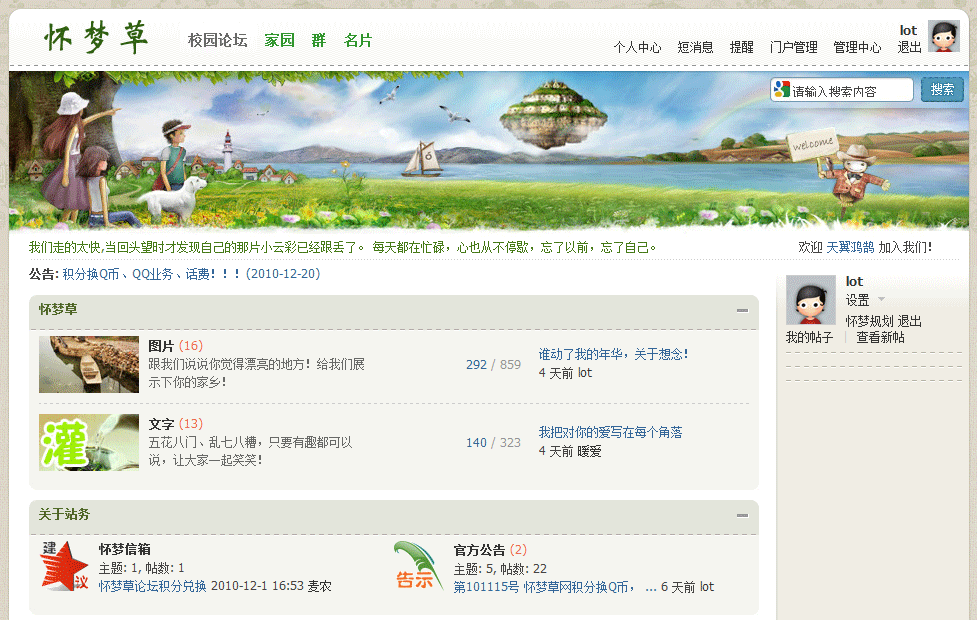This screenshot has width=977, height=620.
Task: Open 设置 in the sidebar
Action: click(857, 300)
